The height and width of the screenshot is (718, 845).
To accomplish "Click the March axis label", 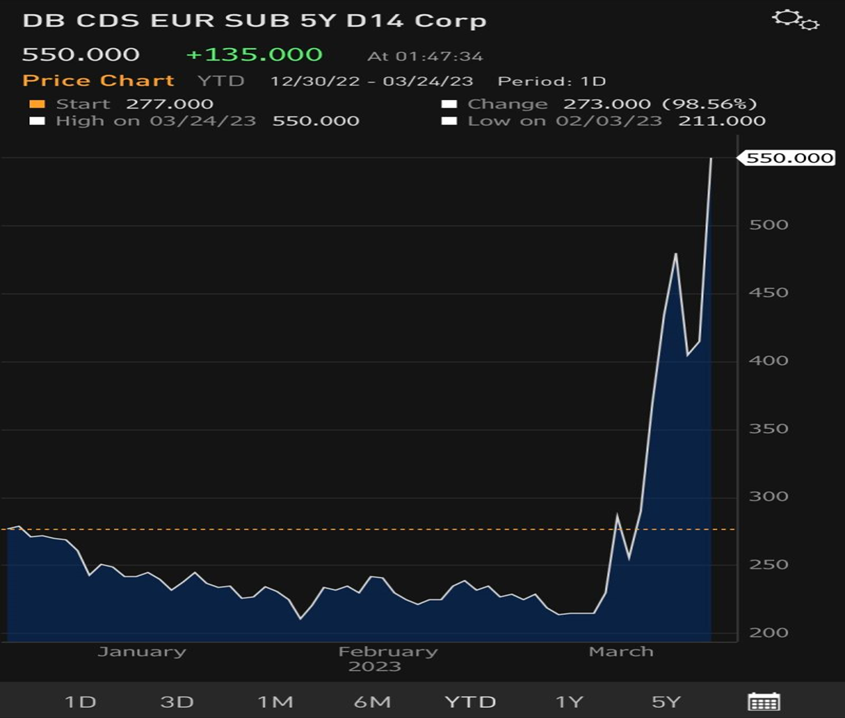I will click(621, 652).
